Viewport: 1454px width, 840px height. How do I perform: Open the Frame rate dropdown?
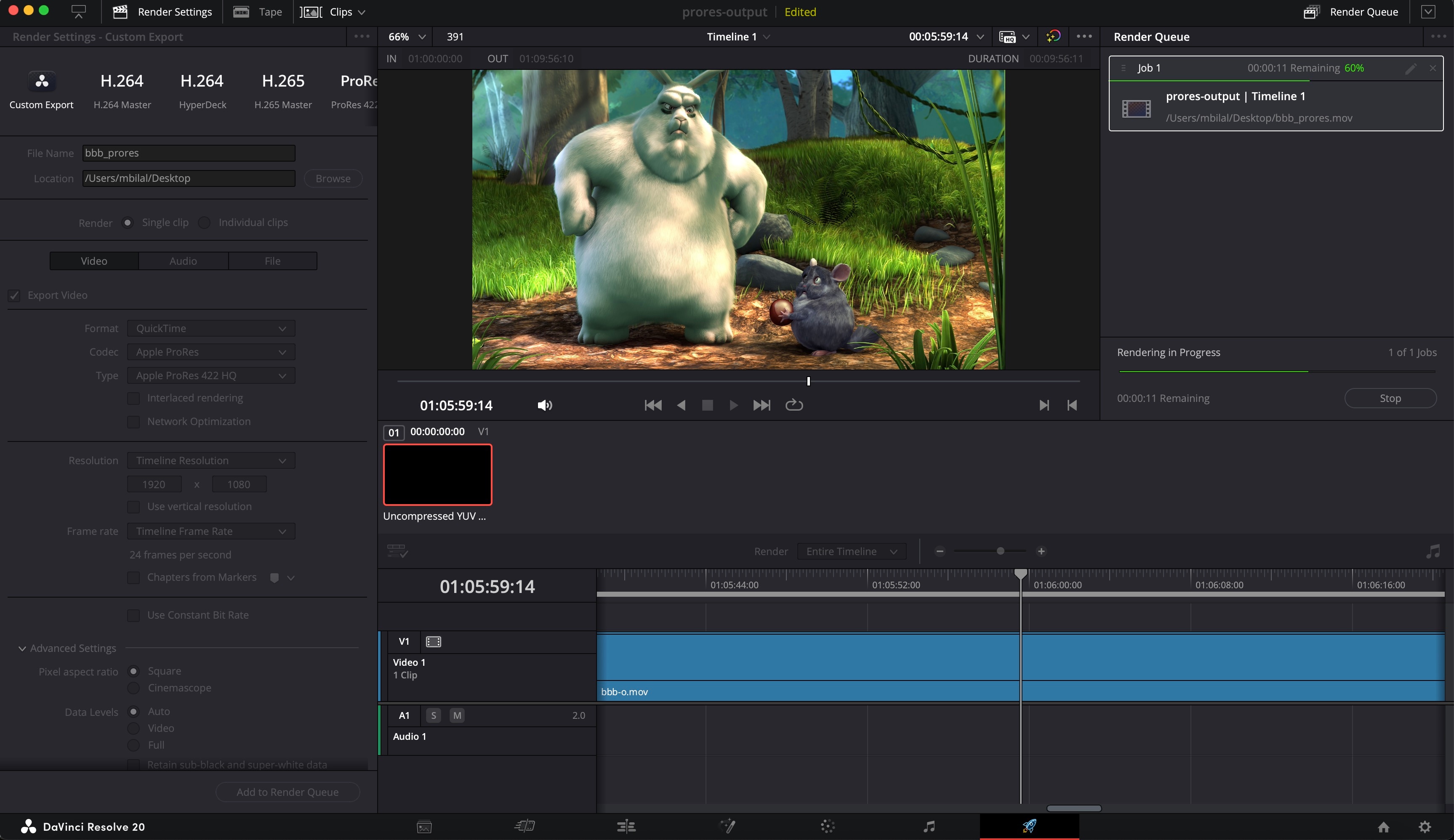[x=210, y=532]
